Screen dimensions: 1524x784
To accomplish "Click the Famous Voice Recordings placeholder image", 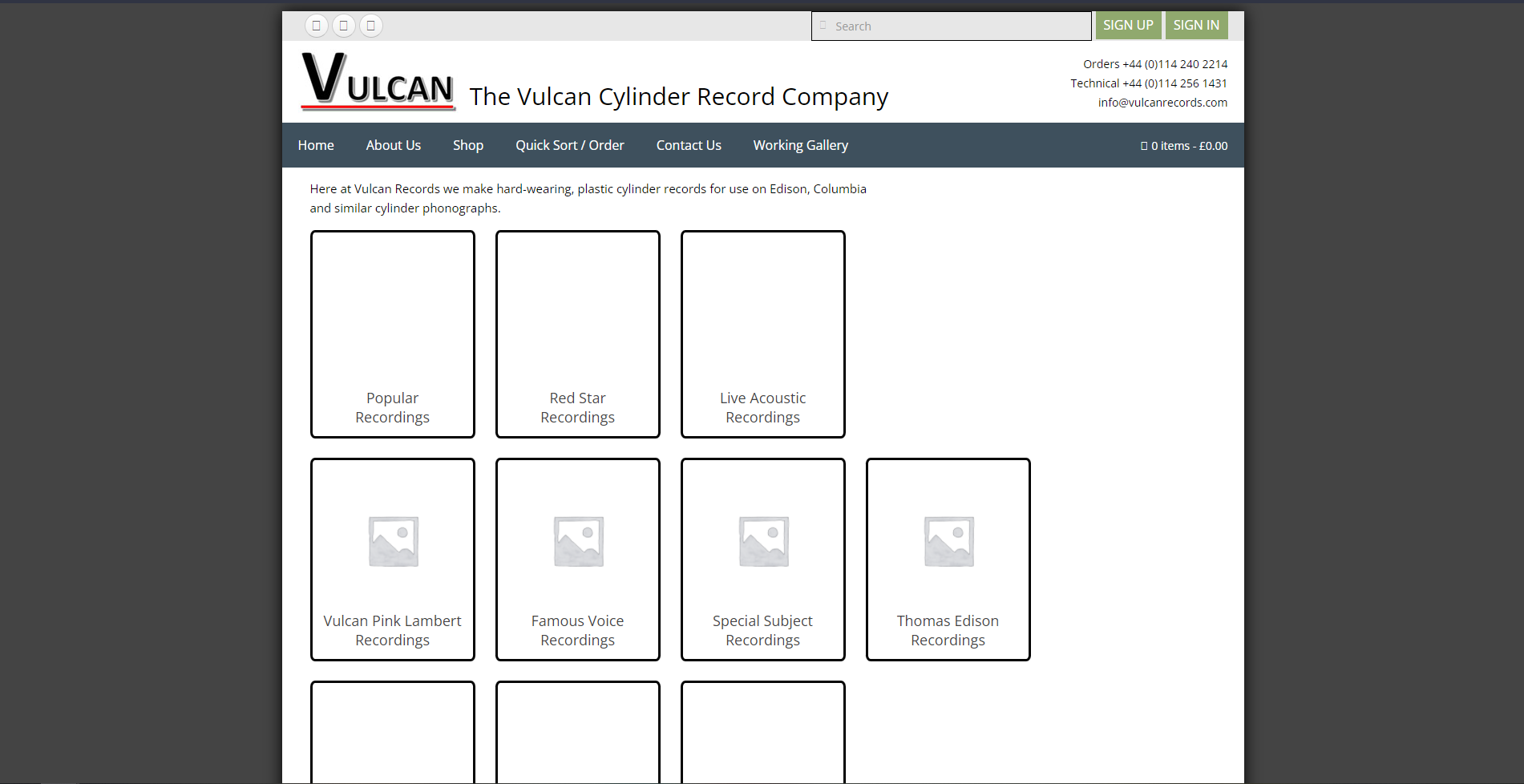I will pyautogui.click(x=578, y=541).
